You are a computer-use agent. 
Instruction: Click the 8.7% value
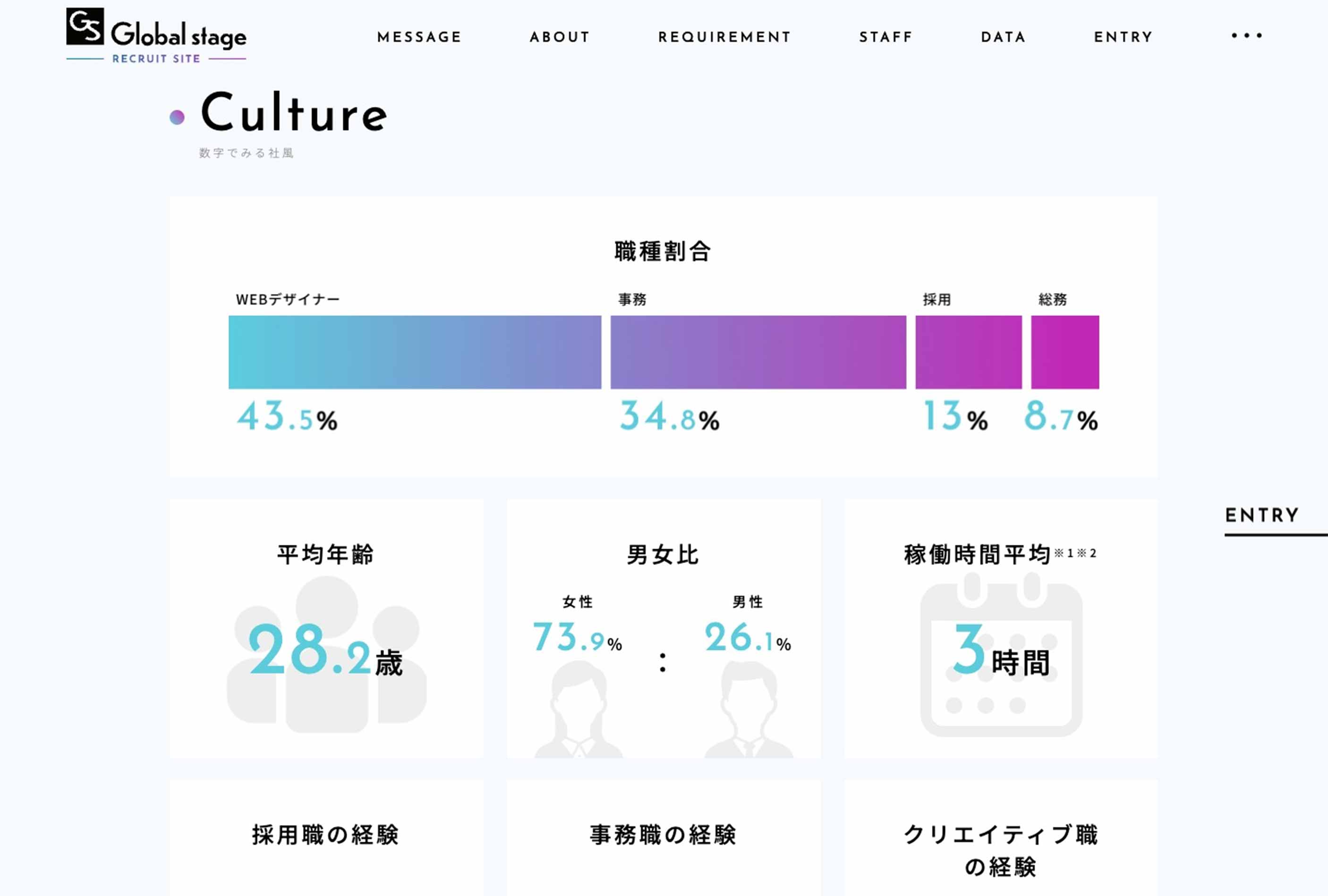(1061, 416)
